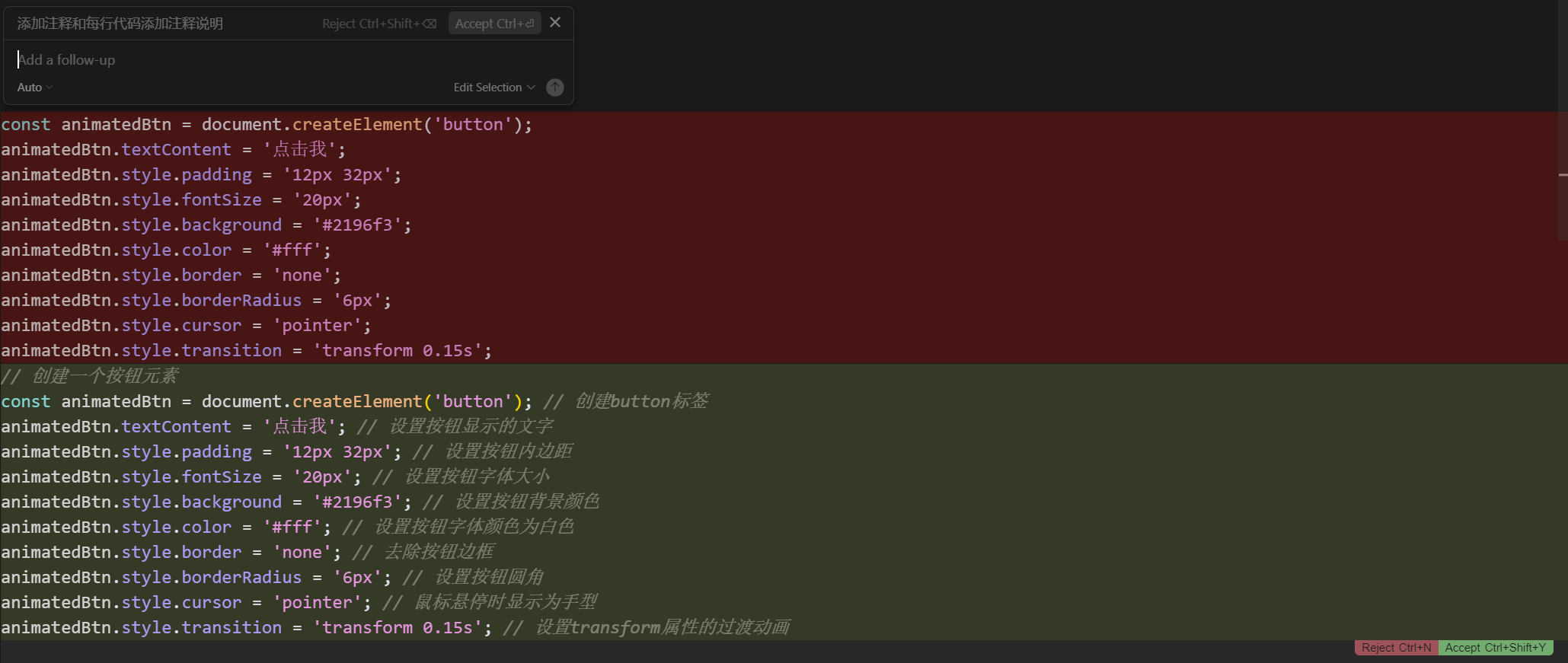Click the comment '// 设置按钮圆角' on borderRadius line
The height and width of the screenshot is (663, 1568).
(x=474, y=578)
